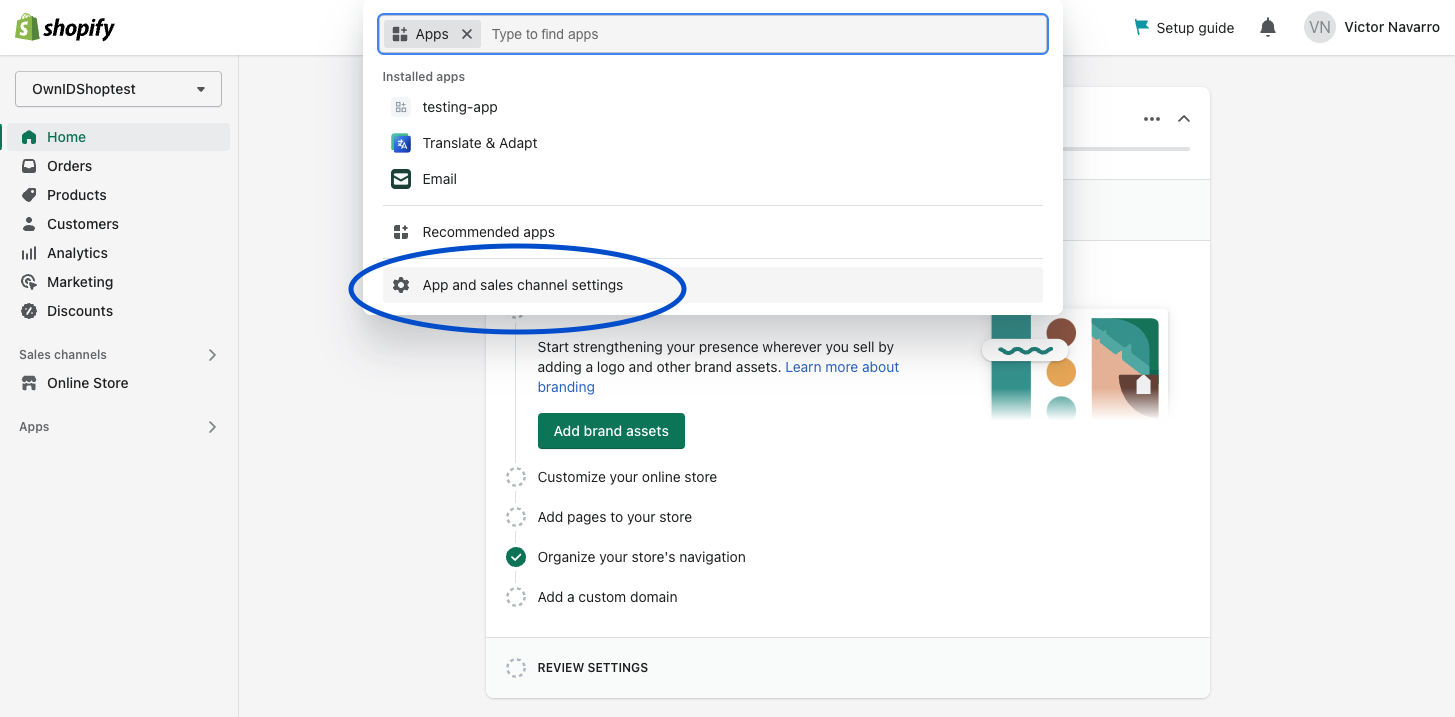Mark Customize your online store complete

(516, 477)
